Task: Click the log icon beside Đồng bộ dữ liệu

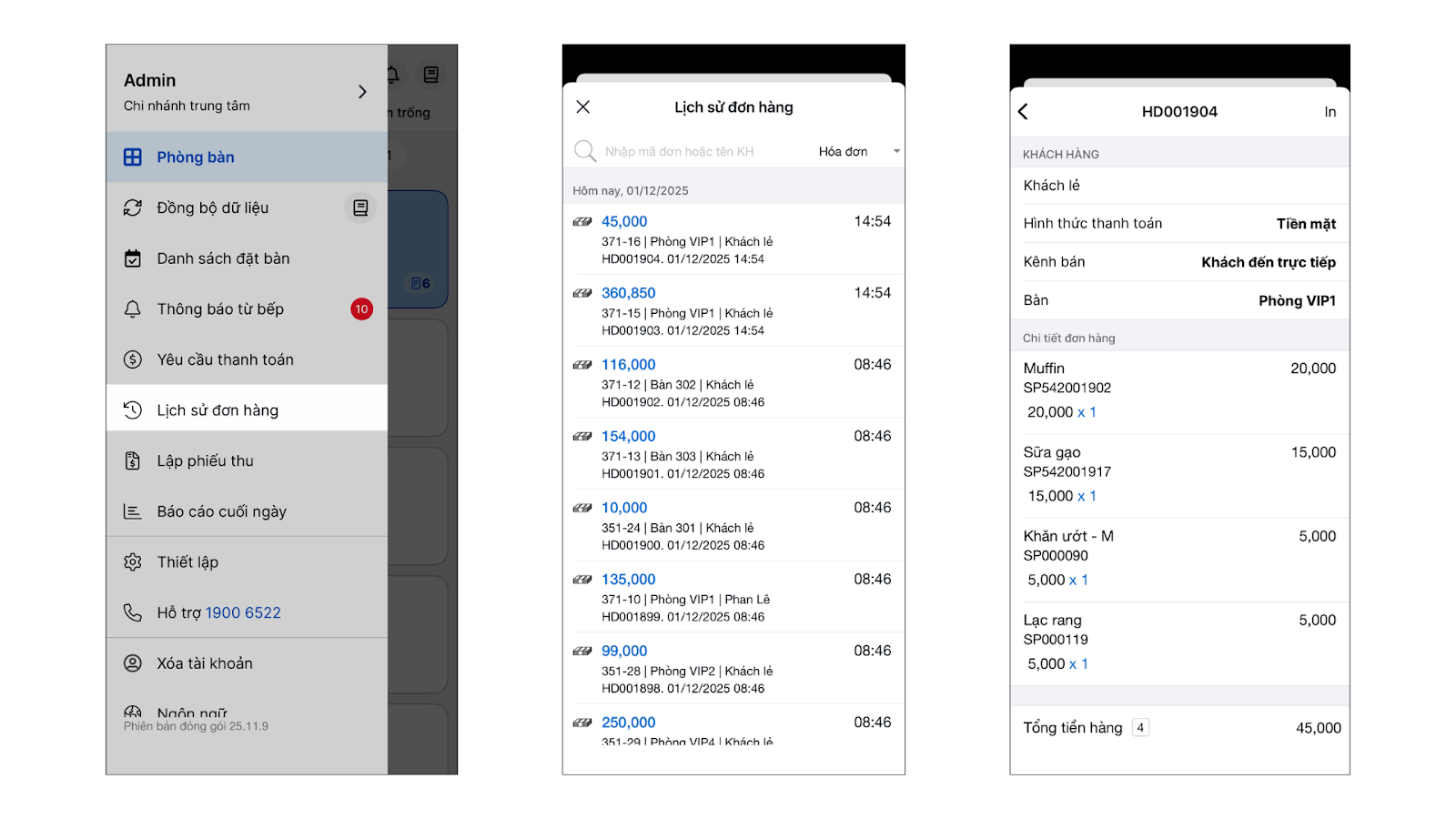Action: [x=360, y=207]
